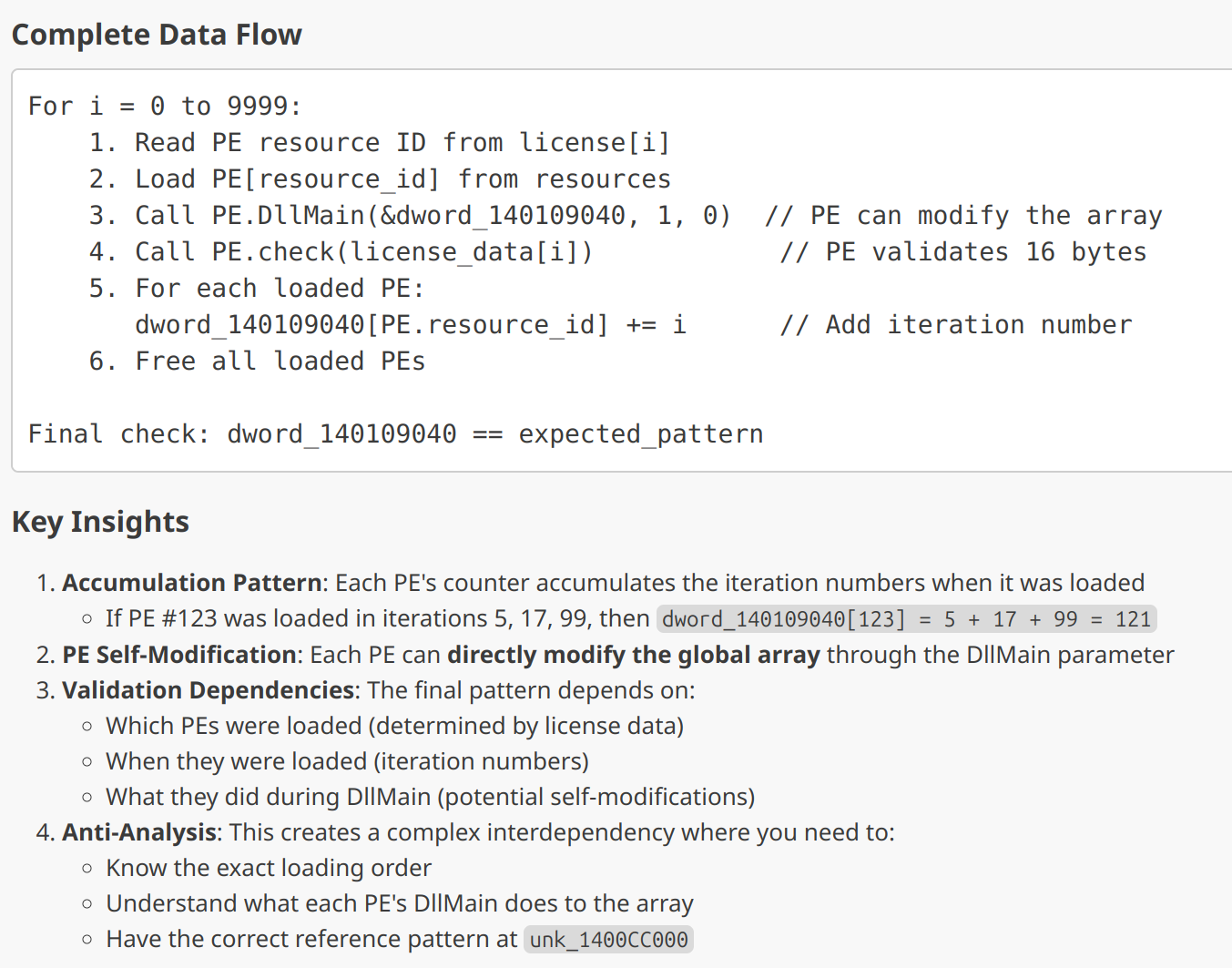
Task: Click the "For i = 0 to 9999:" code line
Action: click(164, 107)
